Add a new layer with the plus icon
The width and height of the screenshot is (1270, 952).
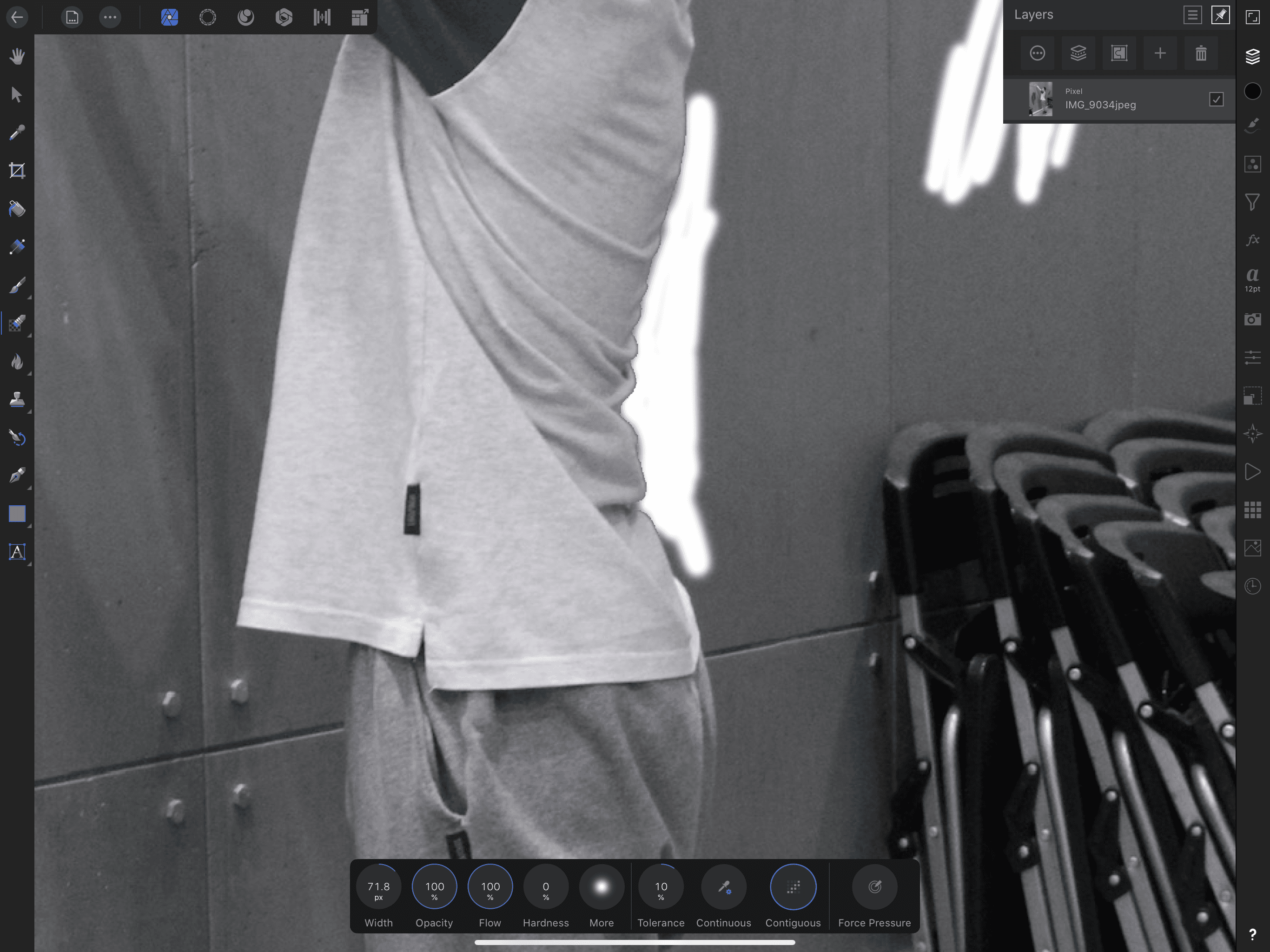[x=1160, y=53]
